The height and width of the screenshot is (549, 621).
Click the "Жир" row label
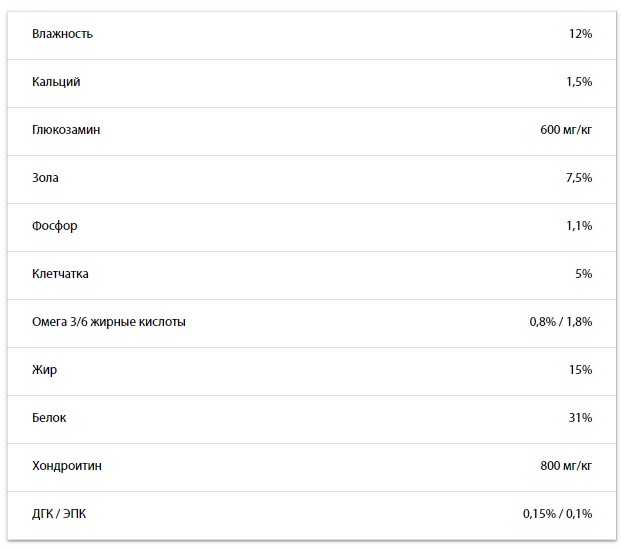click(x=44, y=370)
